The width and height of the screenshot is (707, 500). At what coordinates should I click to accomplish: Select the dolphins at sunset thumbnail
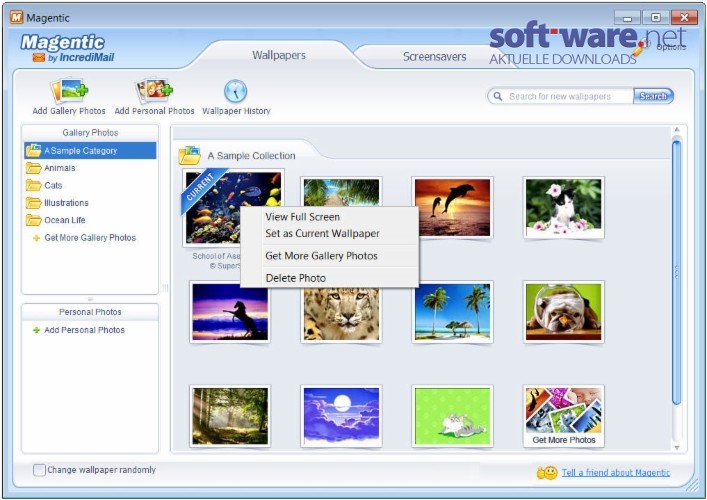tap(452, 207)
